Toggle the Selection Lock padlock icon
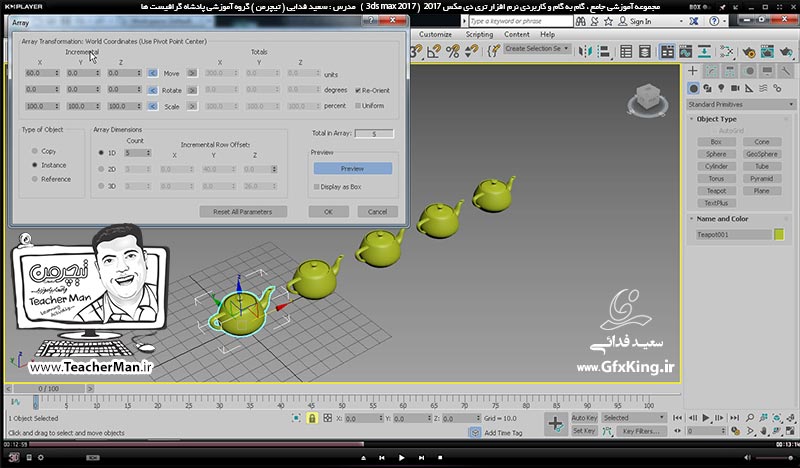 312,418
